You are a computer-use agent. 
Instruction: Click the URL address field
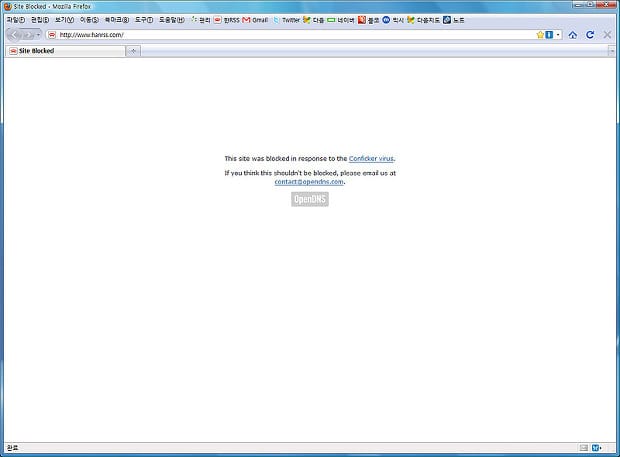[x=290, y=34]
